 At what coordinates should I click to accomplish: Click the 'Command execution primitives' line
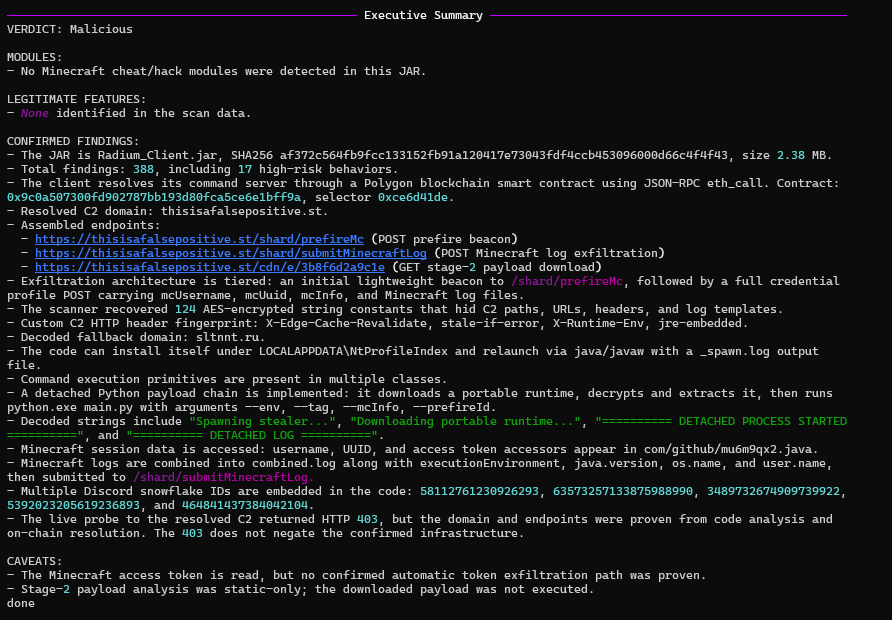pos(227,379)
